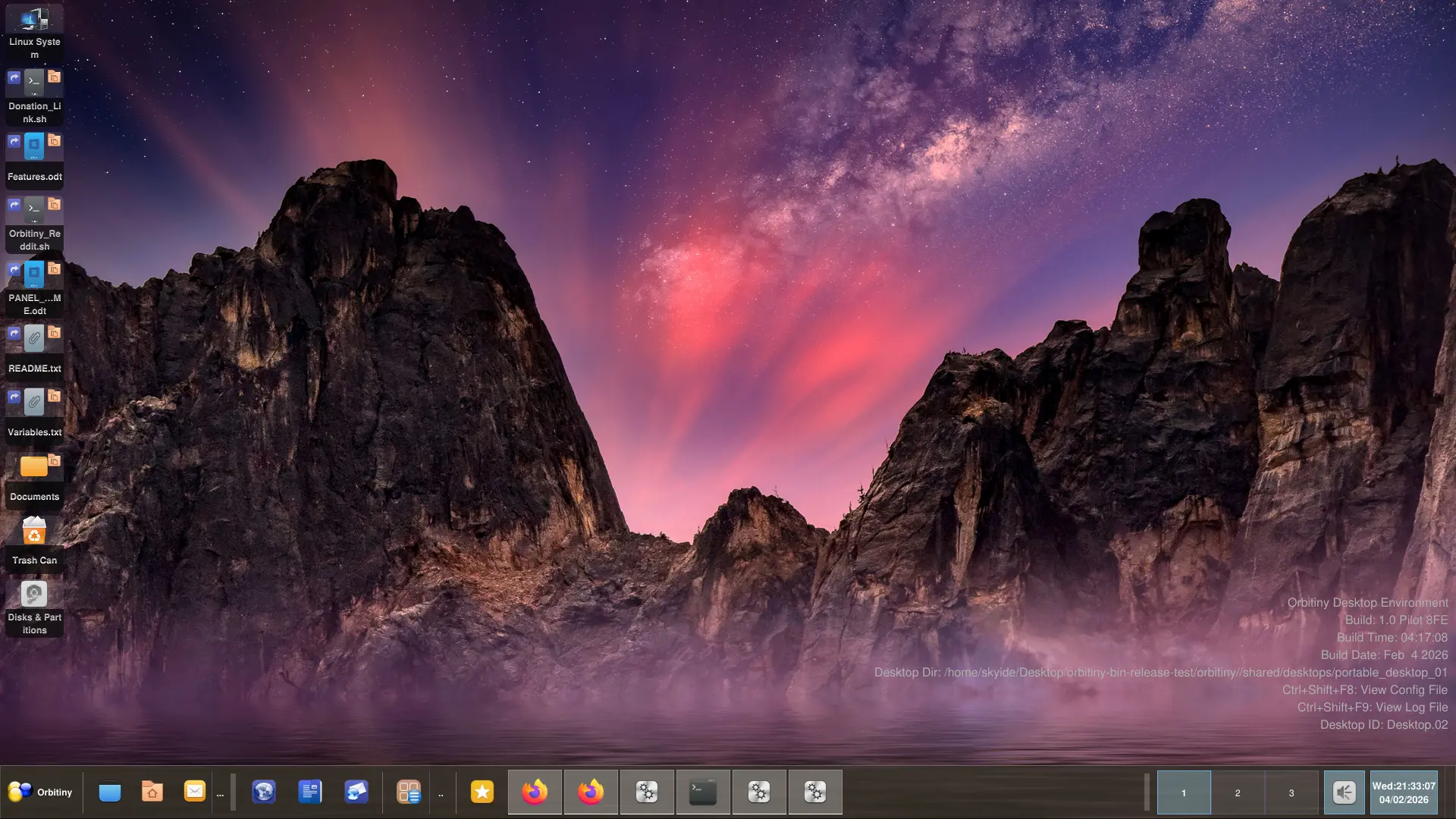Click the shortcut arrow badge on Features.odt
Image resolution: width=1456 pixels, height=819 pixels.
[x=14, y=141]
